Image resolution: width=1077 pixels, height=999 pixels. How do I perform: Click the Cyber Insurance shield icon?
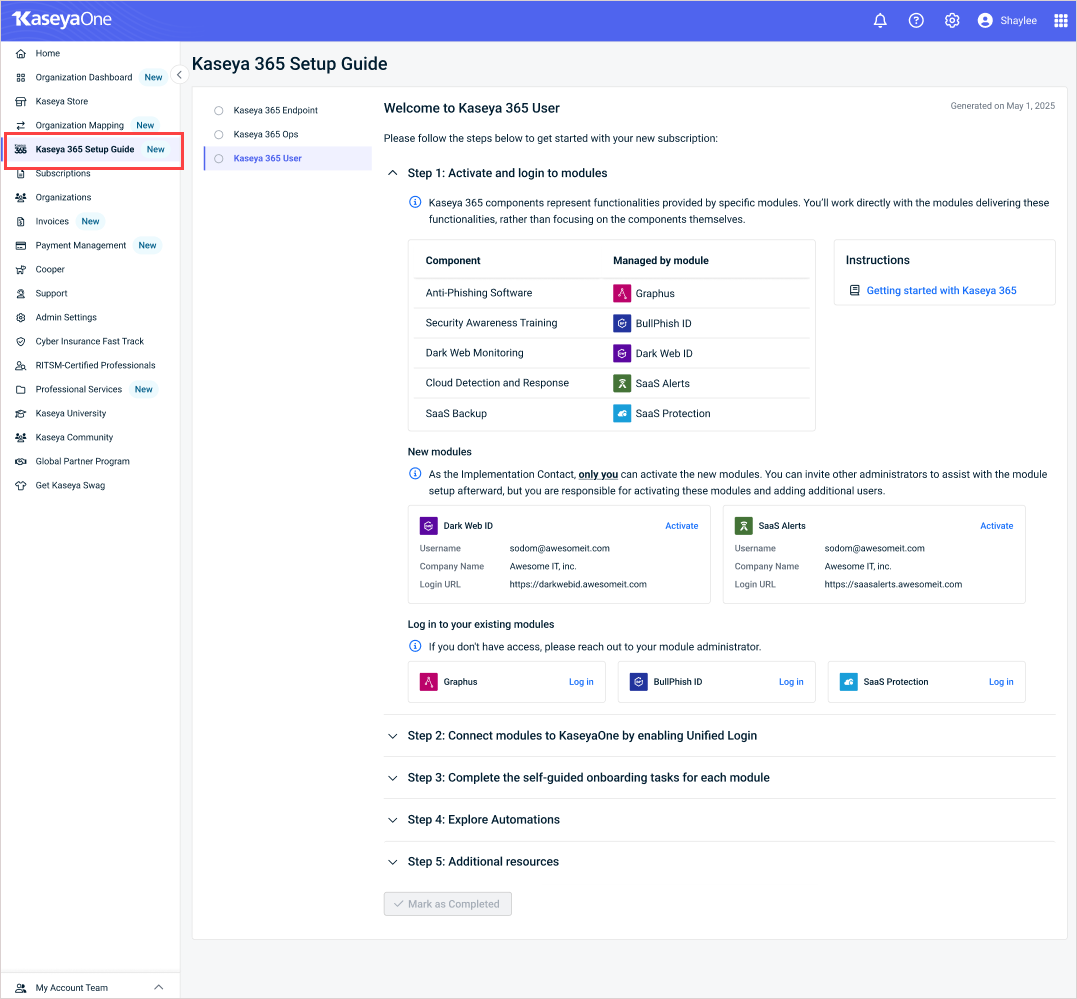(x=21, y=341)
